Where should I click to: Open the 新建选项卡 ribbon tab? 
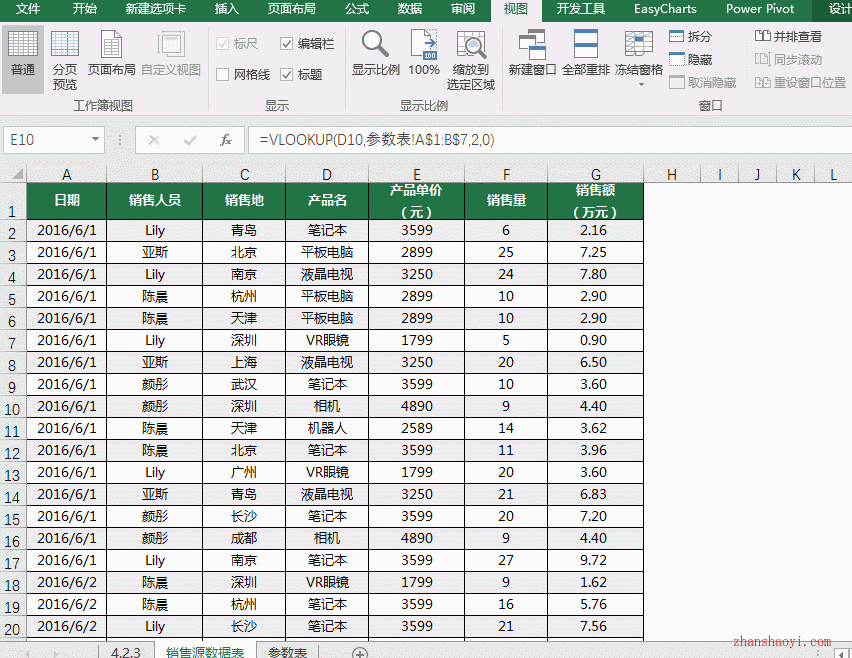(155, 9)
